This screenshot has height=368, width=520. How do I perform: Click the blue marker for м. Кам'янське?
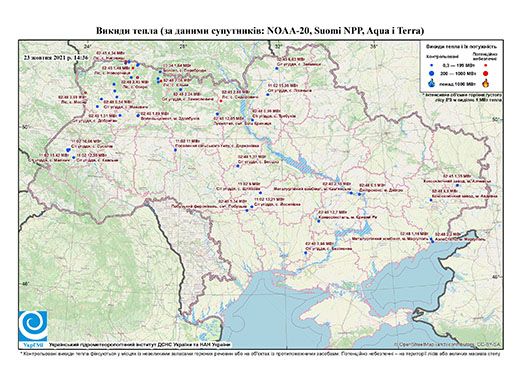(351, 193)
